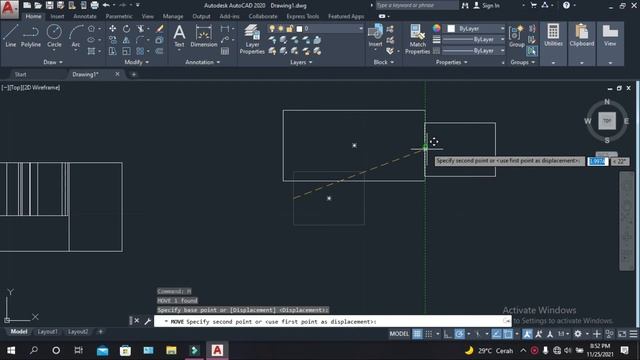Switch to the Express Tools tab

[302, 16]
